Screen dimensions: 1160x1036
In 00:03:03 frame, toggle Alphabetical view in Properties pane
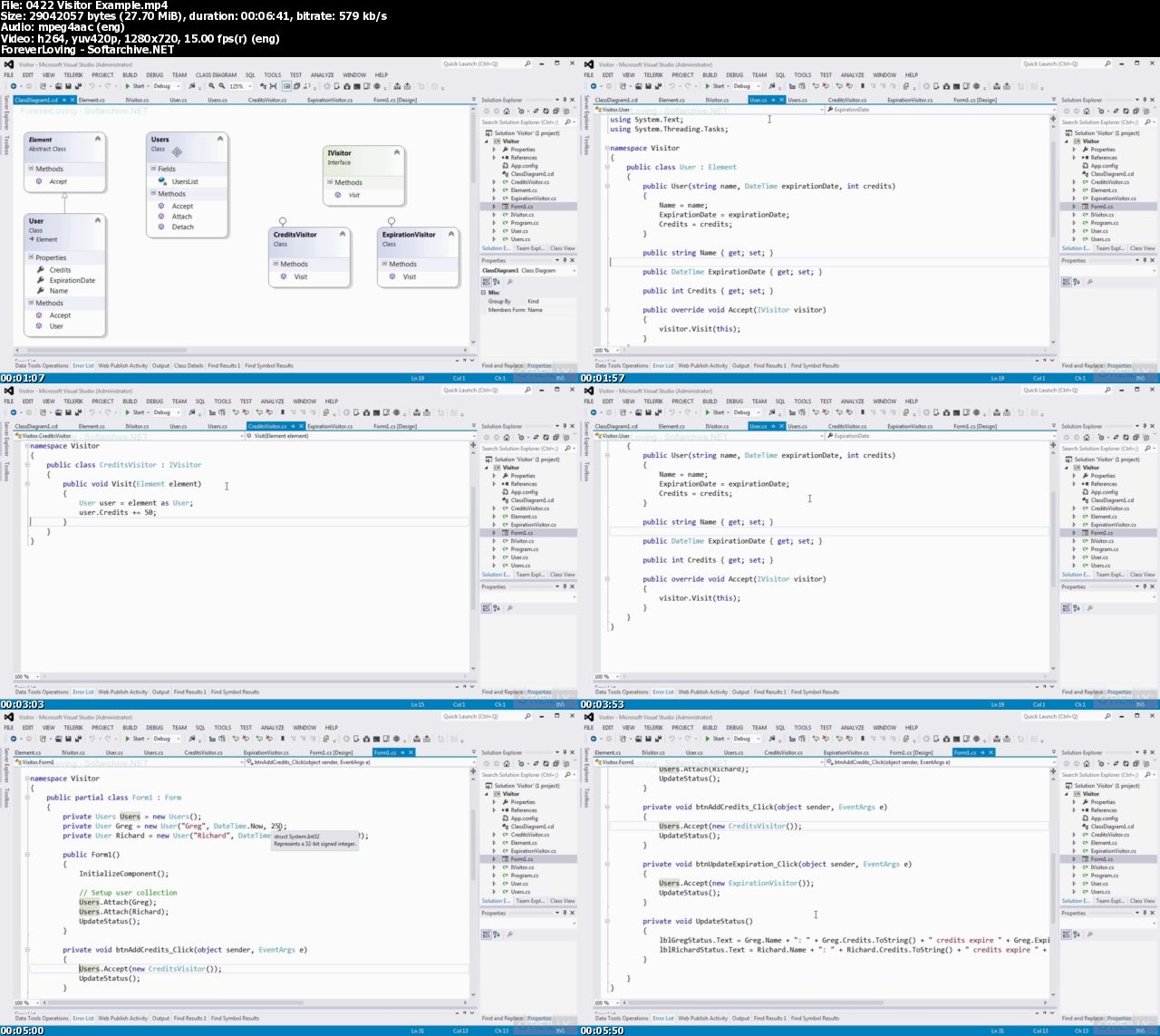(496, 608)
